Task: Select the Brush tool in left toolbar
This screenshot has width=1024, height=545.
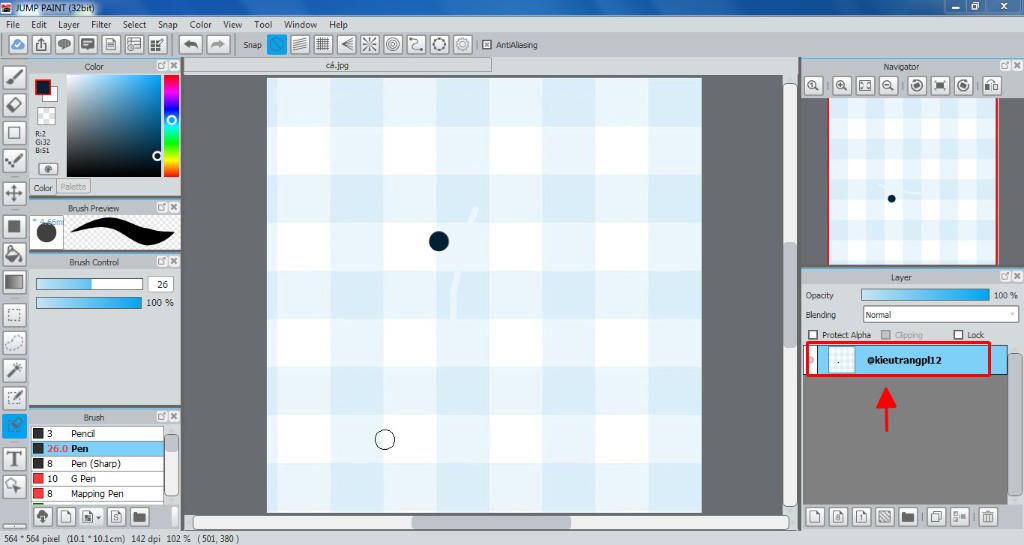Action: tap(14, 77)
